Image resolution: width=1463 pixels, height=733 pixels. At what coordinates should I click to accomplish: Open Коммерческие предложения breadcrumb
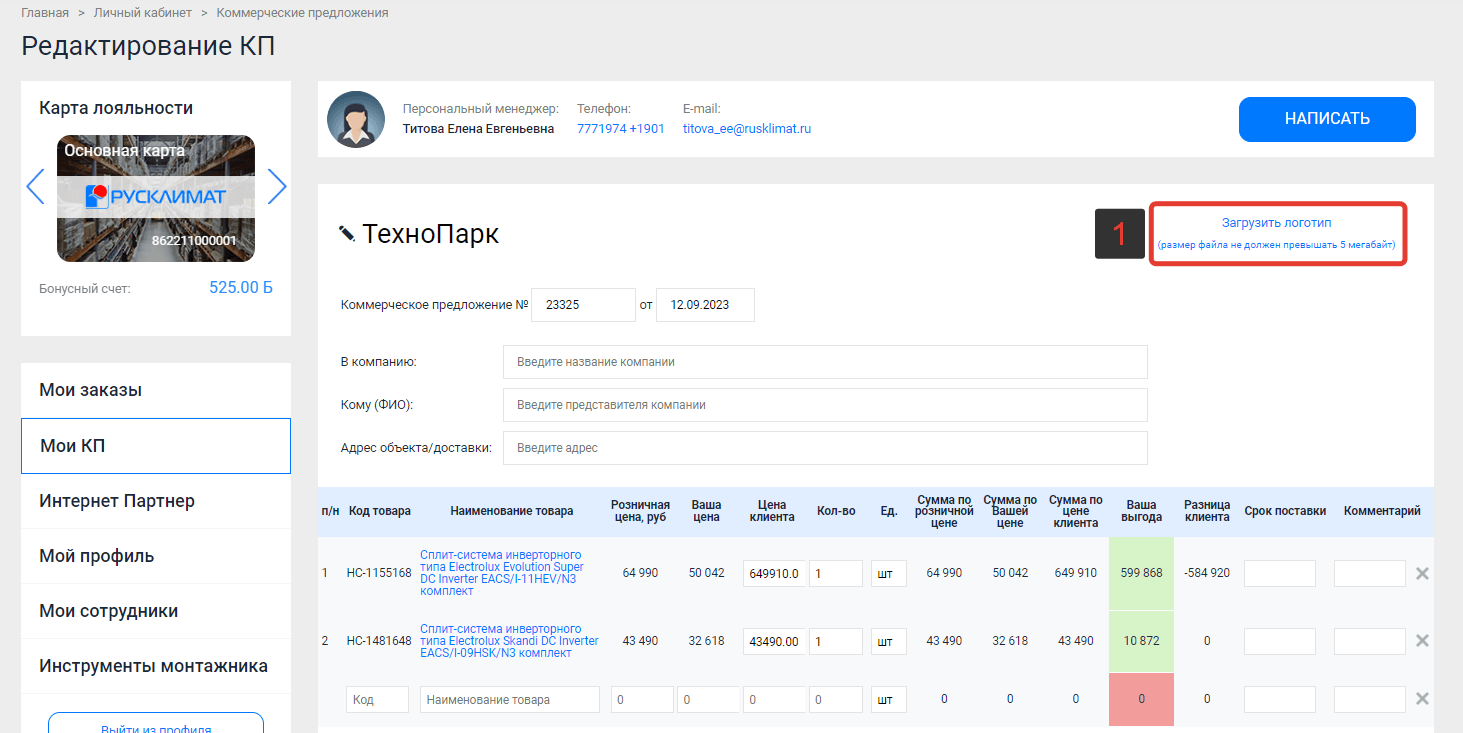(x=302, y=13)
